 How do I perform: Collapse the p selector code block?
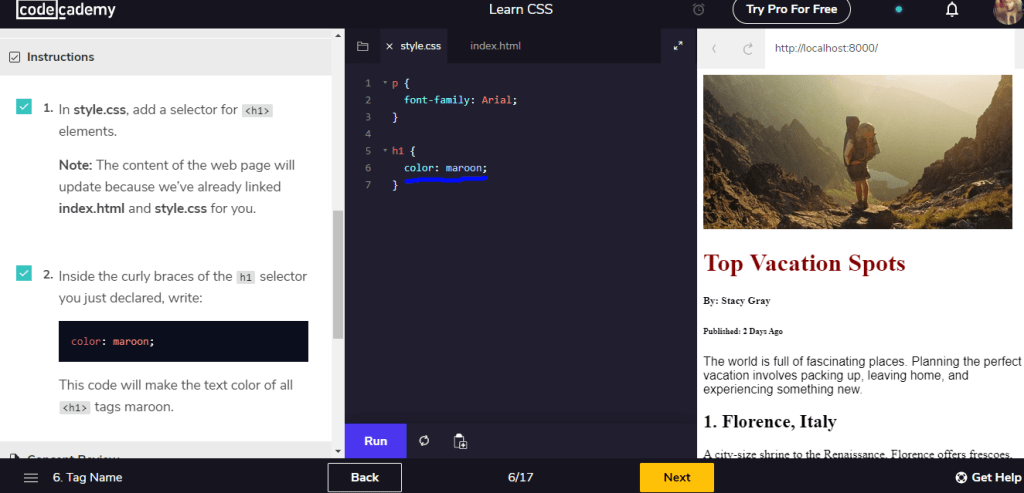point(384,83)
